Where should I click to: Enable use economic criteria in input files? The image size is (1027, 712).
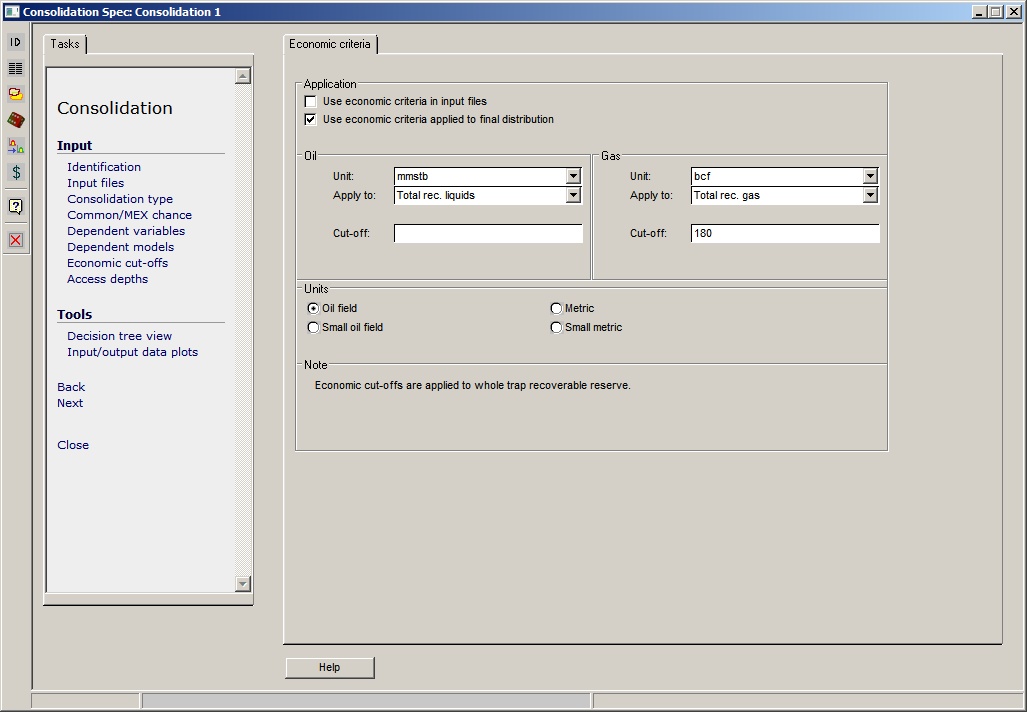click(x=311, y=102)
